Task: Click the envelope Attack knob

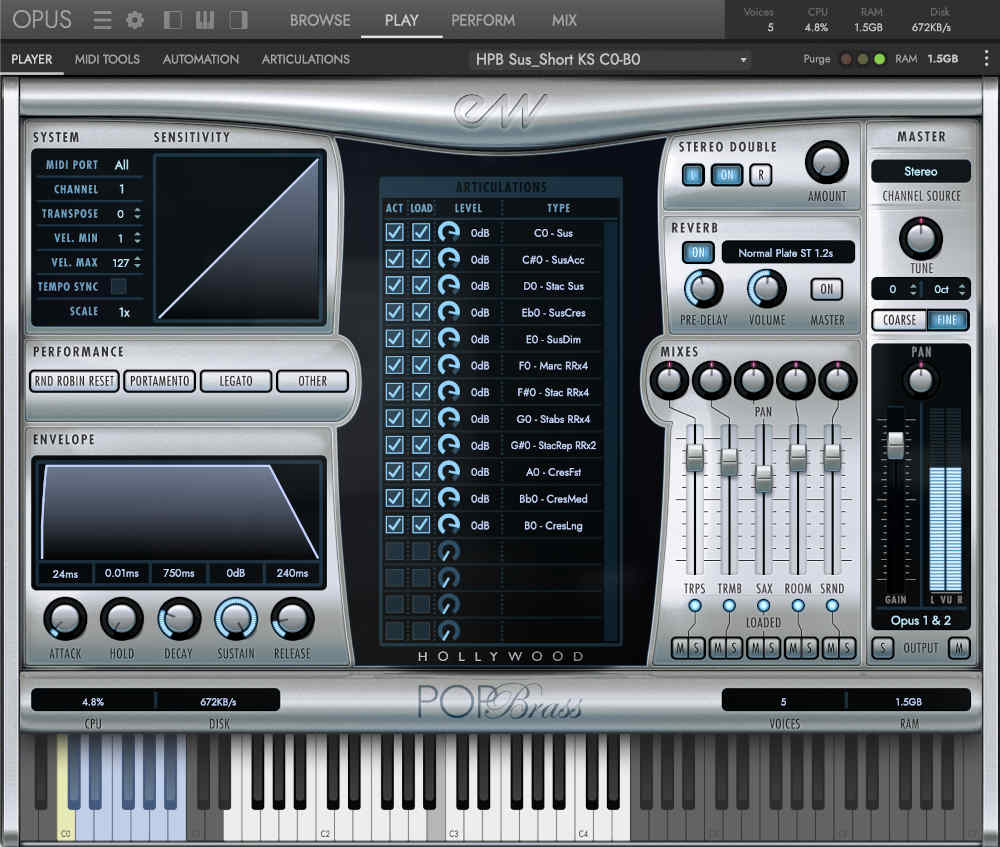Action: click(x=65, y=619)
